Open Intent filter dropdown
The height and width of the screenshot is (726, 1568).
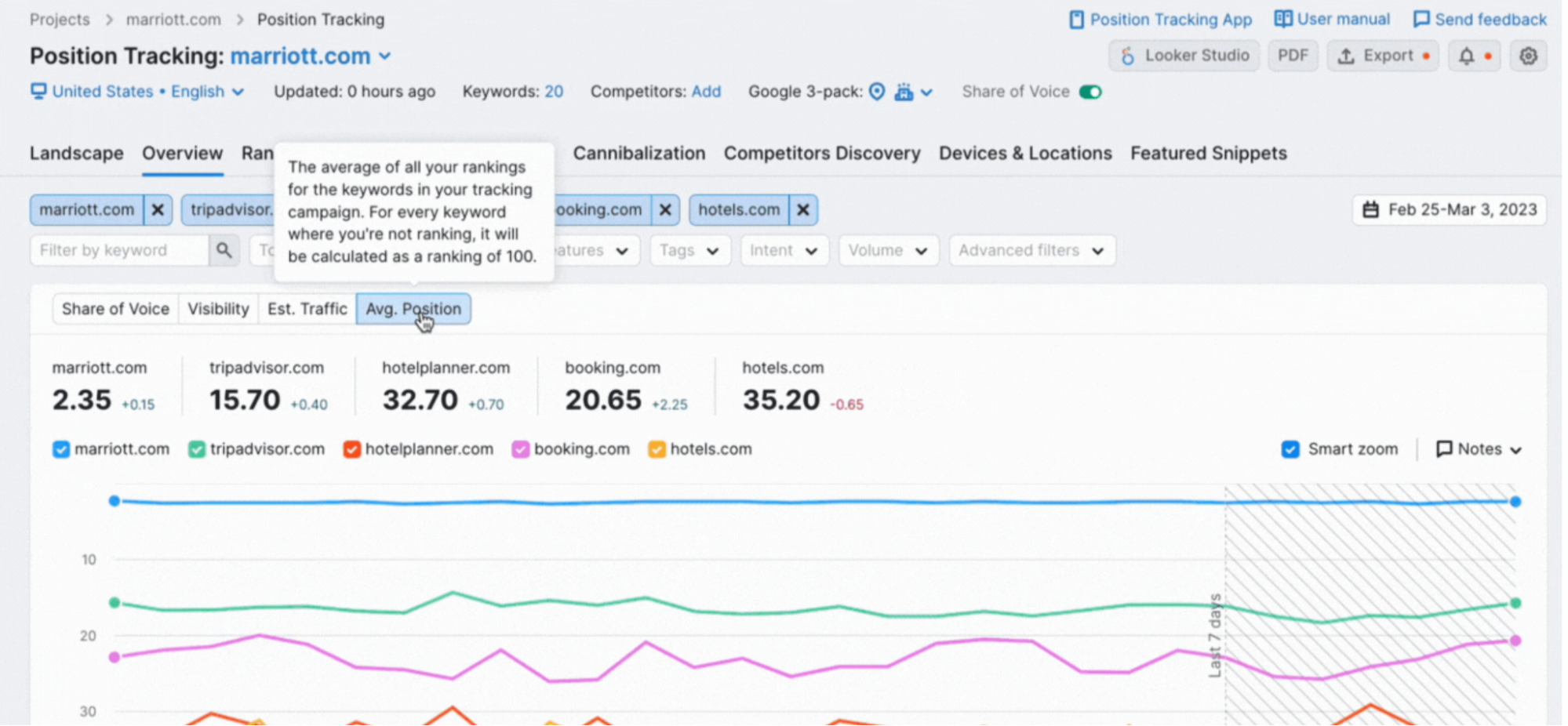click(x=784, y=251)
